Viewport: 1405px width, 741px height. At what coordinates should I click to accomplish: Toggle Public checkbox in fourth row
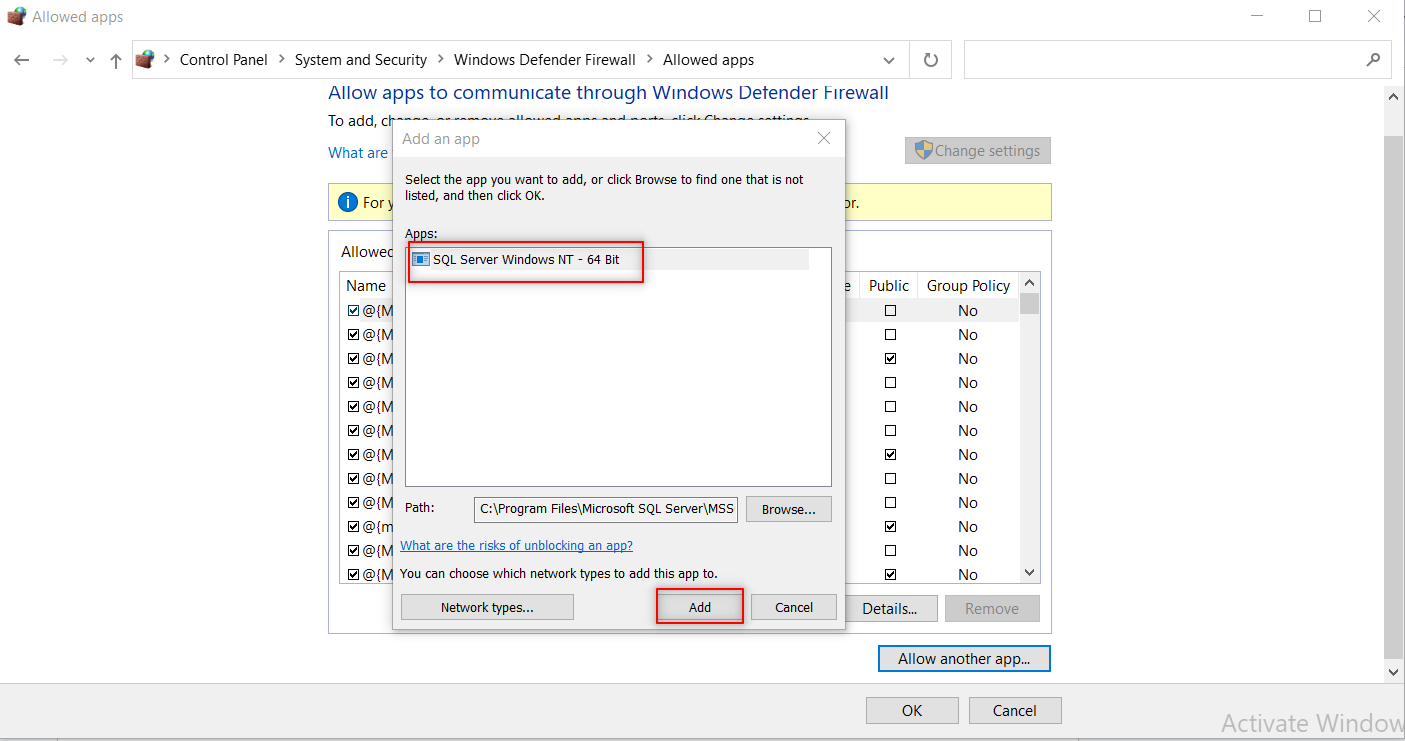[890, 383]
